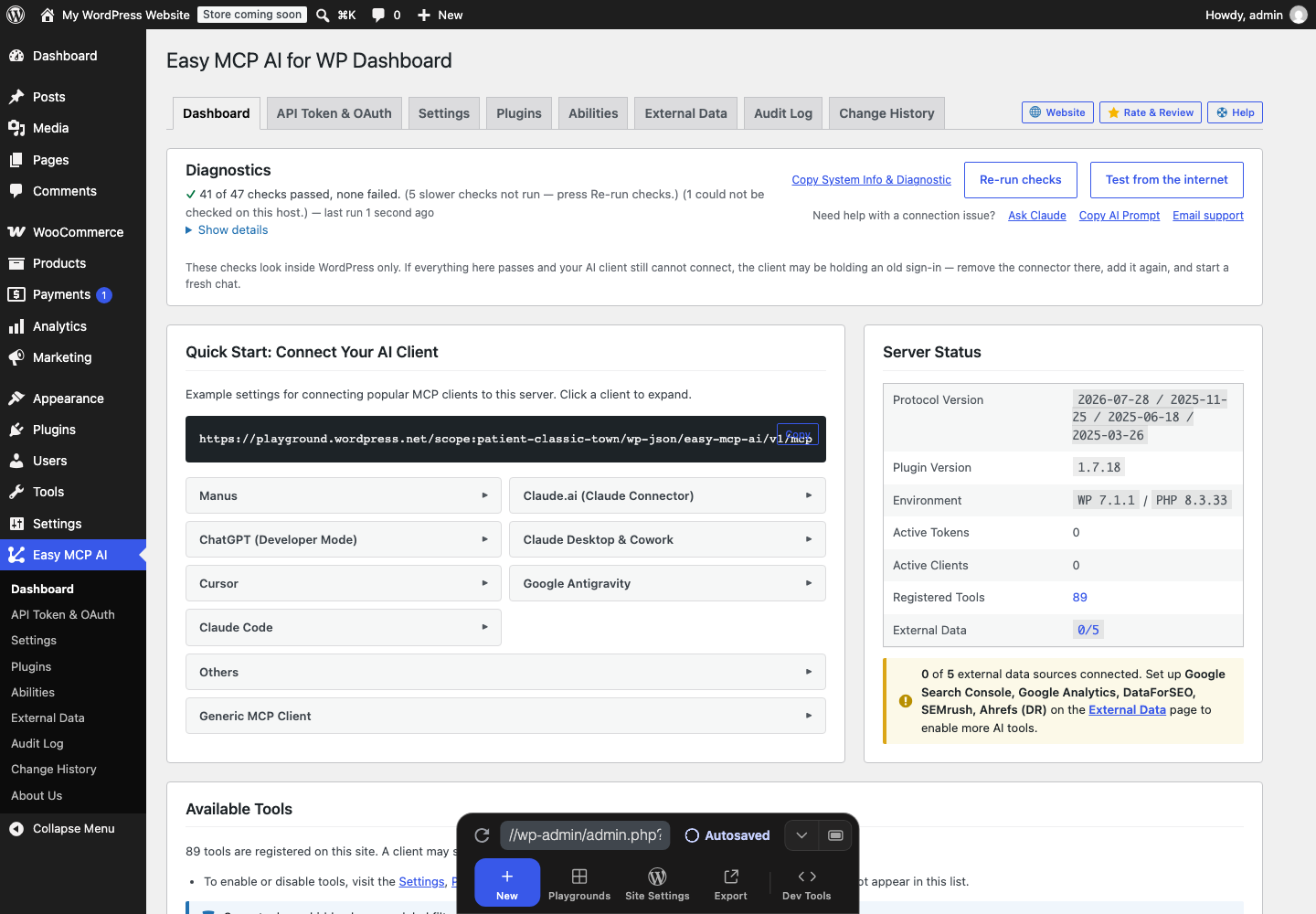Switch to the Plugins tab
Viewport: 1316px width, 914px height.
519,113
